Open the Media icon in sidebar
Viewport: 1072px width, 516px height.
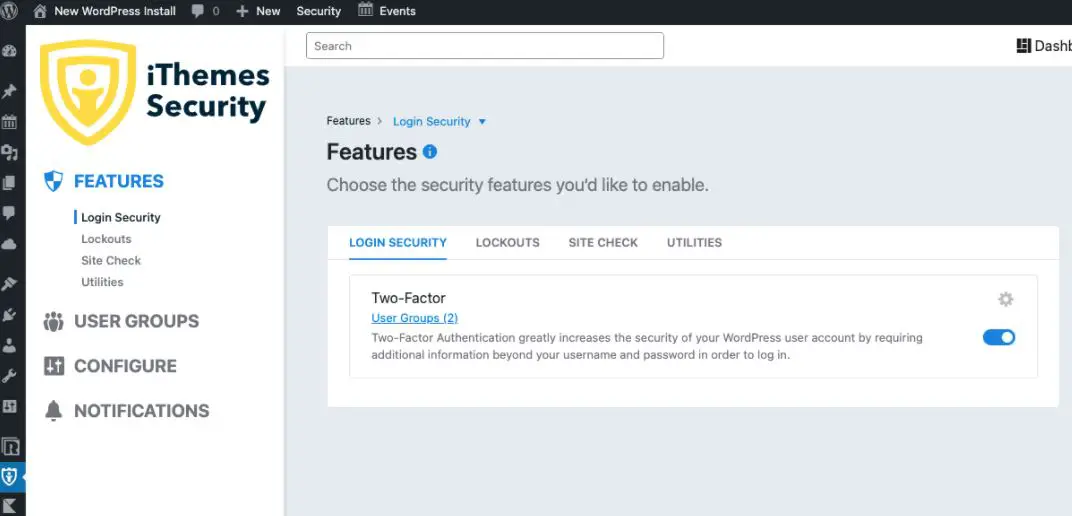click(9, 153)
